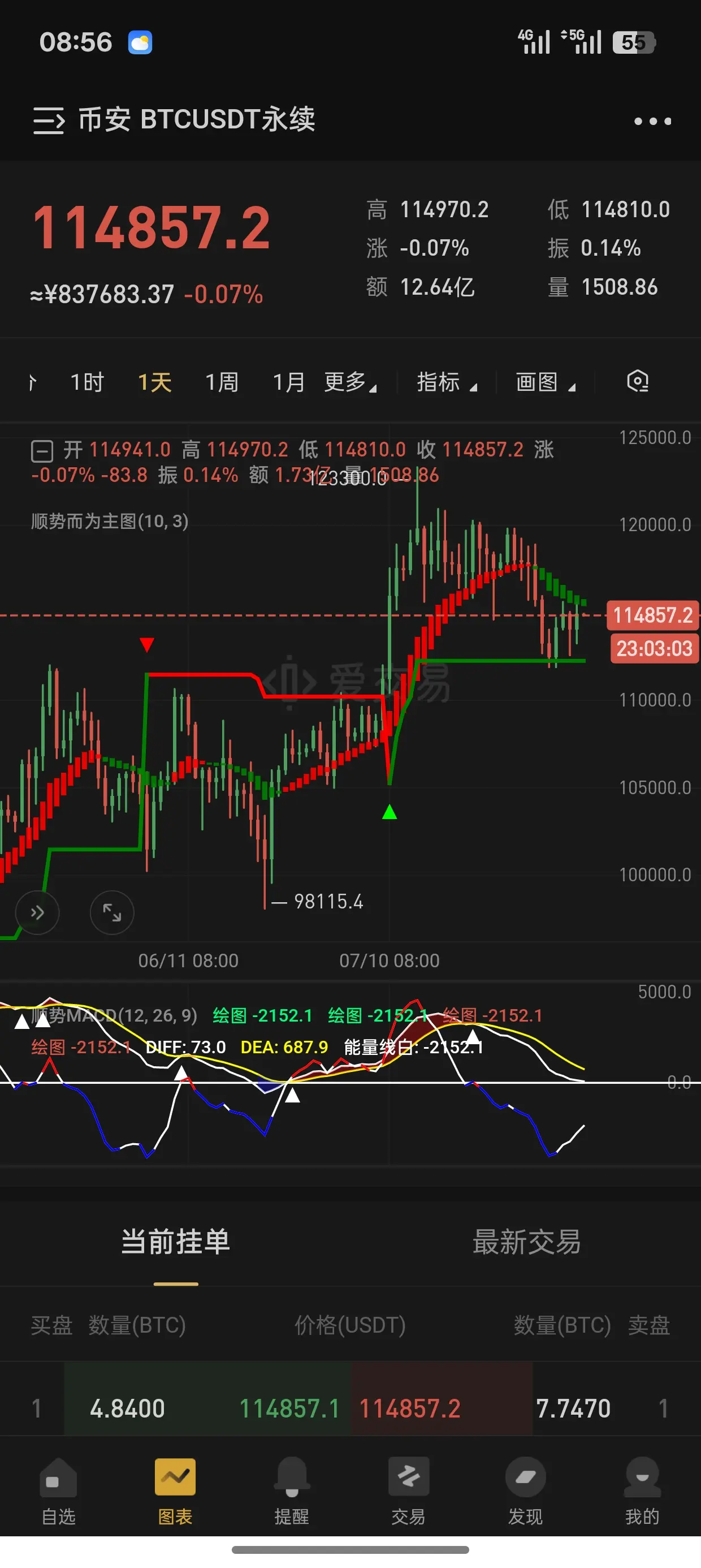Tap the ask quantity 7.7470
The width and height of the screenshot is (701, 1568).
[x=573, y=1408]
